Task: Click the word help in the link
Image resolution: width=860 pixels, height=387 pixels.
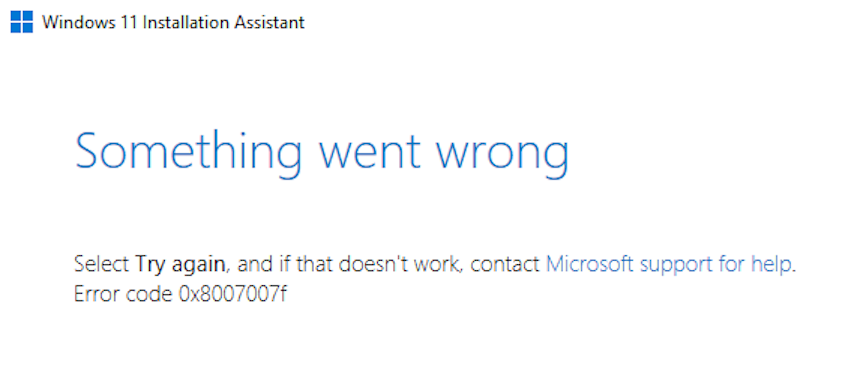Action: tap(771, 265)
